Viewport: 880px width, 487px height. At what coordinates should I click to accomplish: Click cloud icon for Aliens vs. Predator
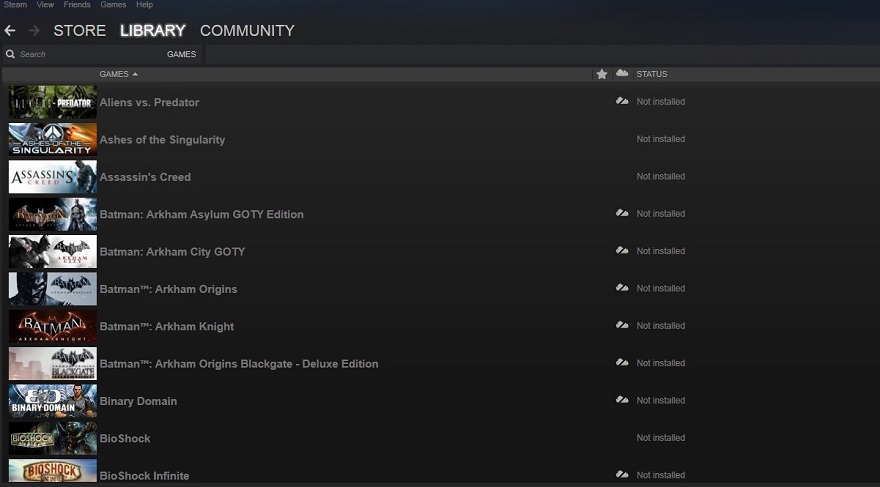coord(622,101)
